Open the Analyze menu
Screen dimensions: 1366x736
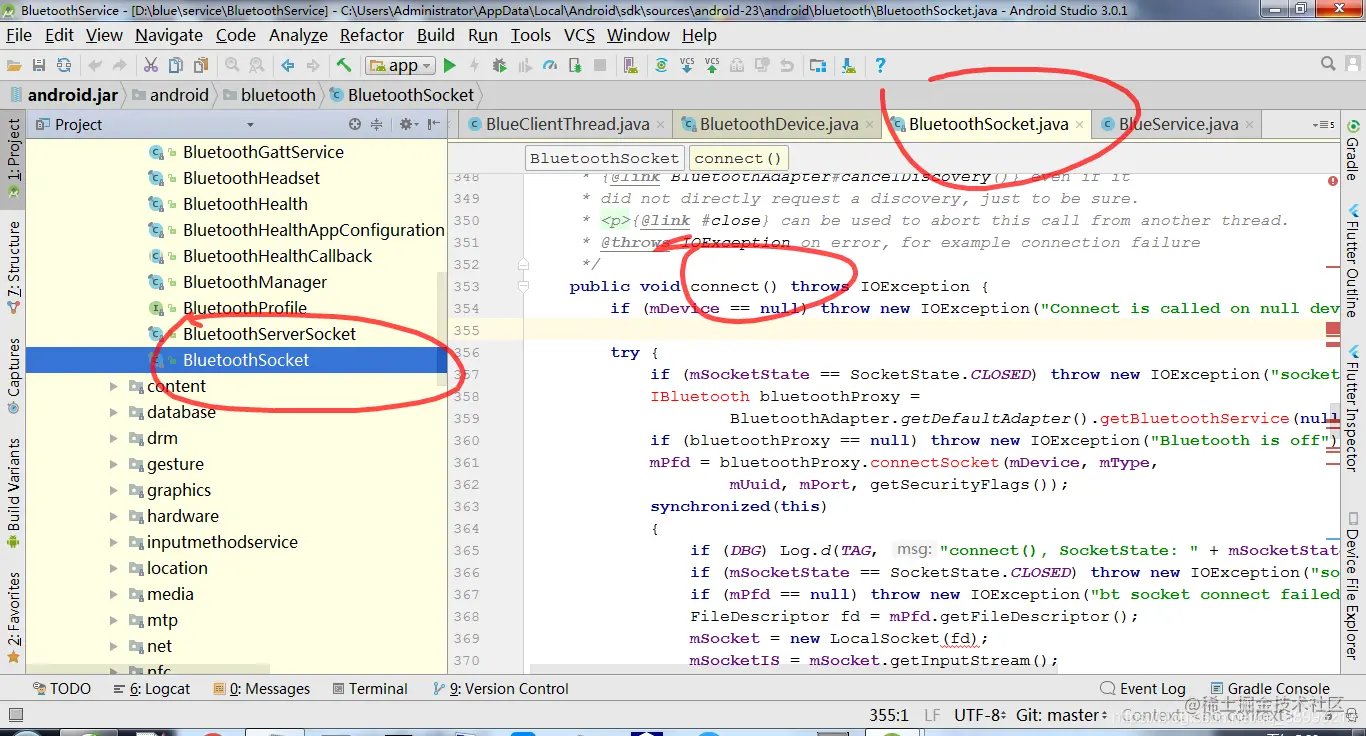pos(298,35)
